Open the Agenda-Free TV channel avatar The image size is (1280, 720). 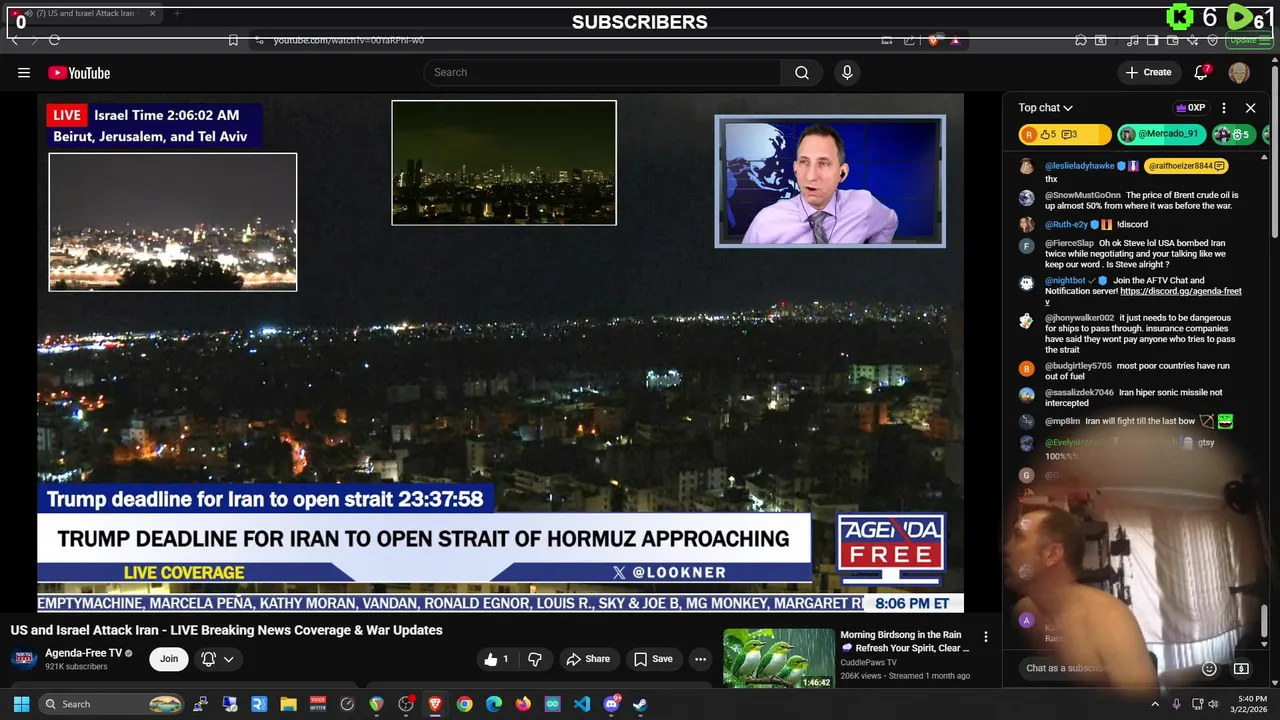click(x=24, y=659)
